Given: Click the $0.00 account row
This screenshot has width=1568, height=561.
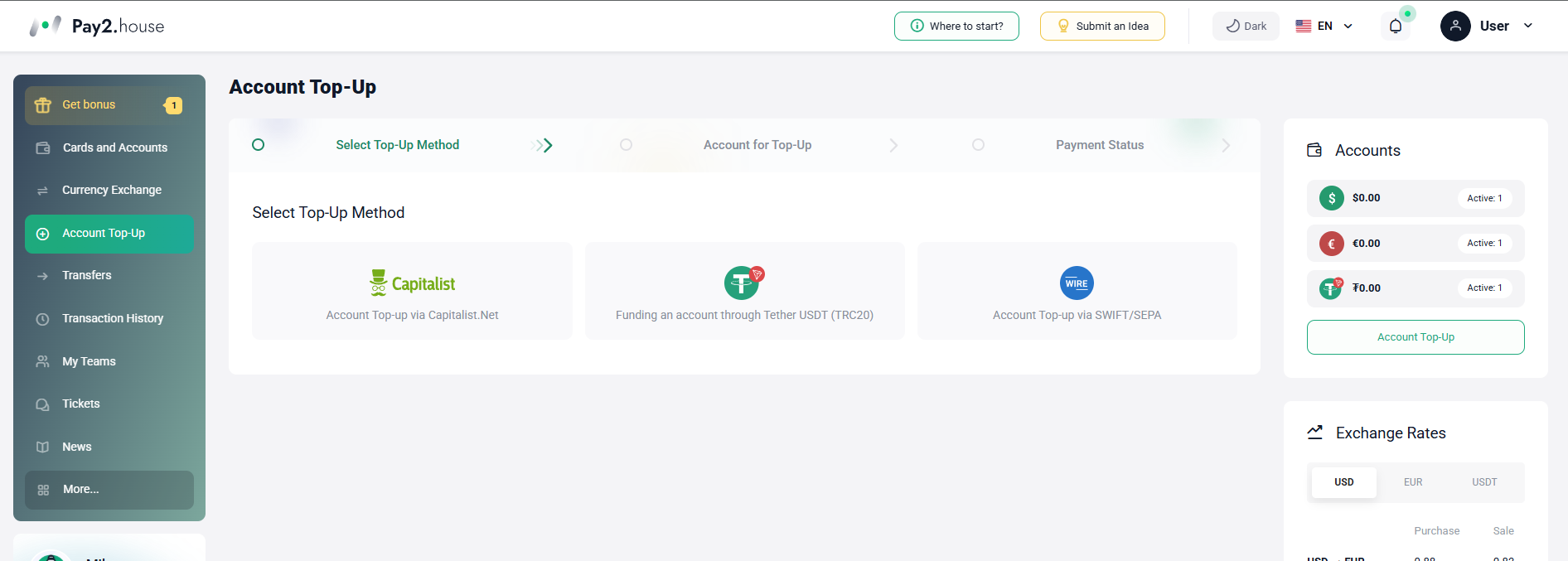Looking at the screenshot, I should (1416, 198).
